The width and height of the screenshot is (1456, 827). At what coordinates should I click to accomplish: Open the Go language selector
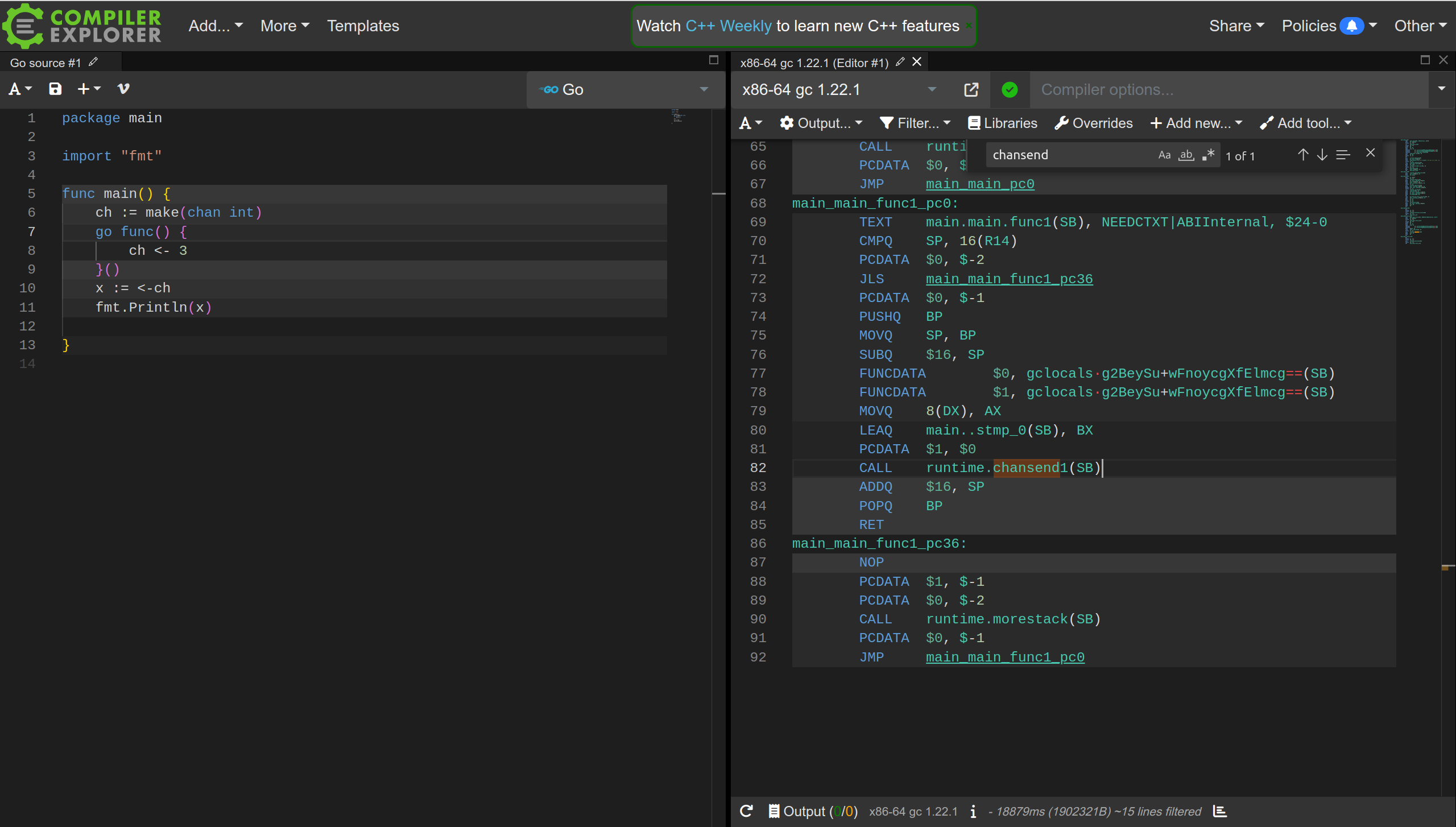tap(624, 89)
